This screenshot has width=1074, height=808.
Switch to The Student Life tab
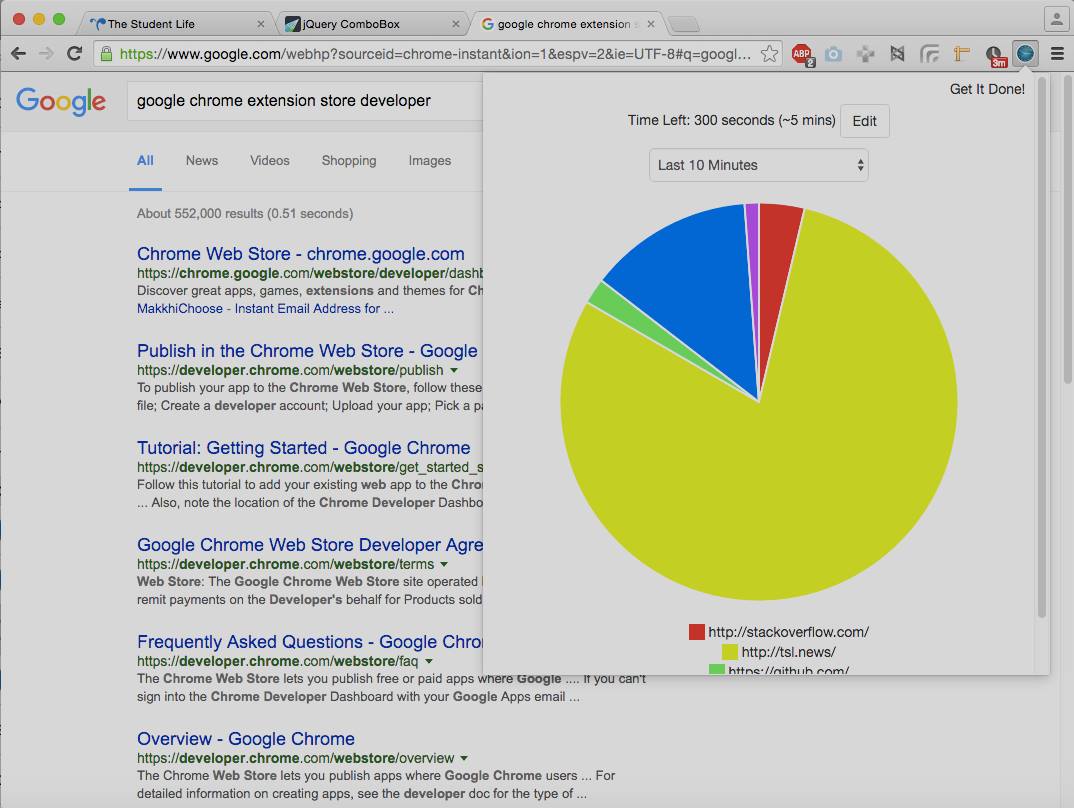click(175, 24)
